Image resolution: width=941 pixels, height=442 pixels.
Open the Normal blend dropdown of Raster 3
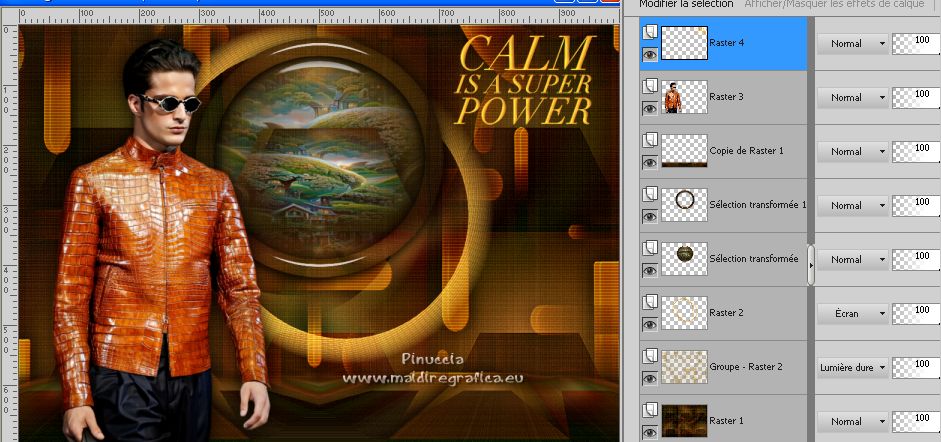[x=853, y=97]
